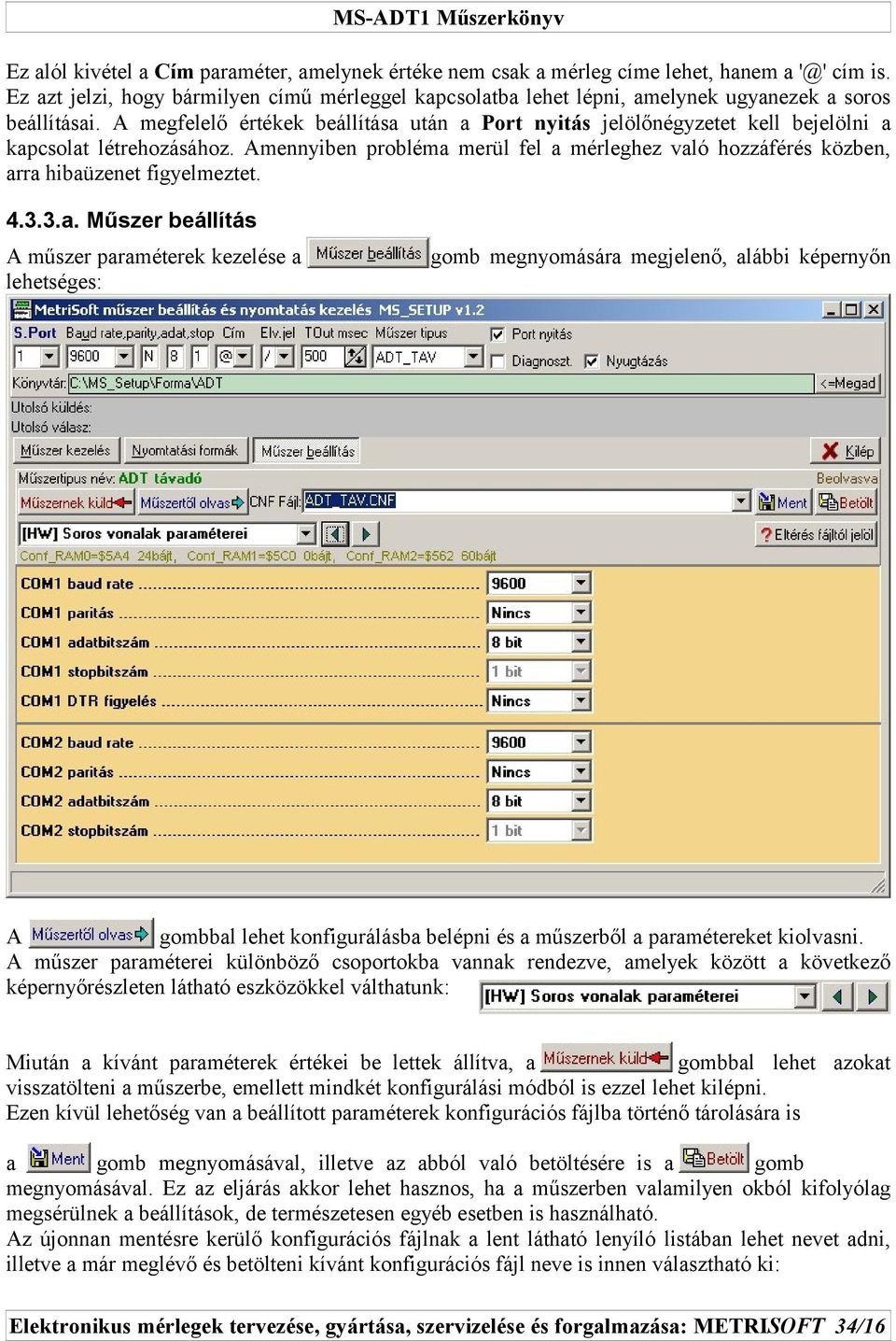This screenshot has height=1341, width=896.
Task: Click Beolvasva status text
Action: 847,478
